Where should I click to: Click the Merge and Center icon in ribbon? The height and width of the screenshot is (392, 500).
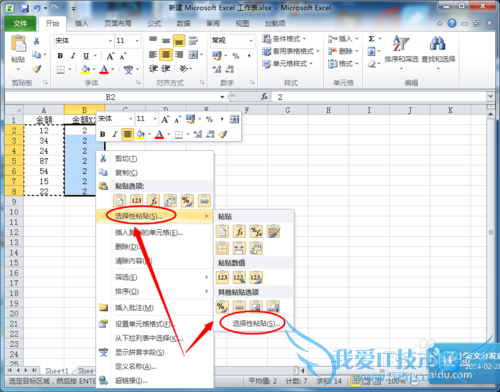tap(193, 55)
